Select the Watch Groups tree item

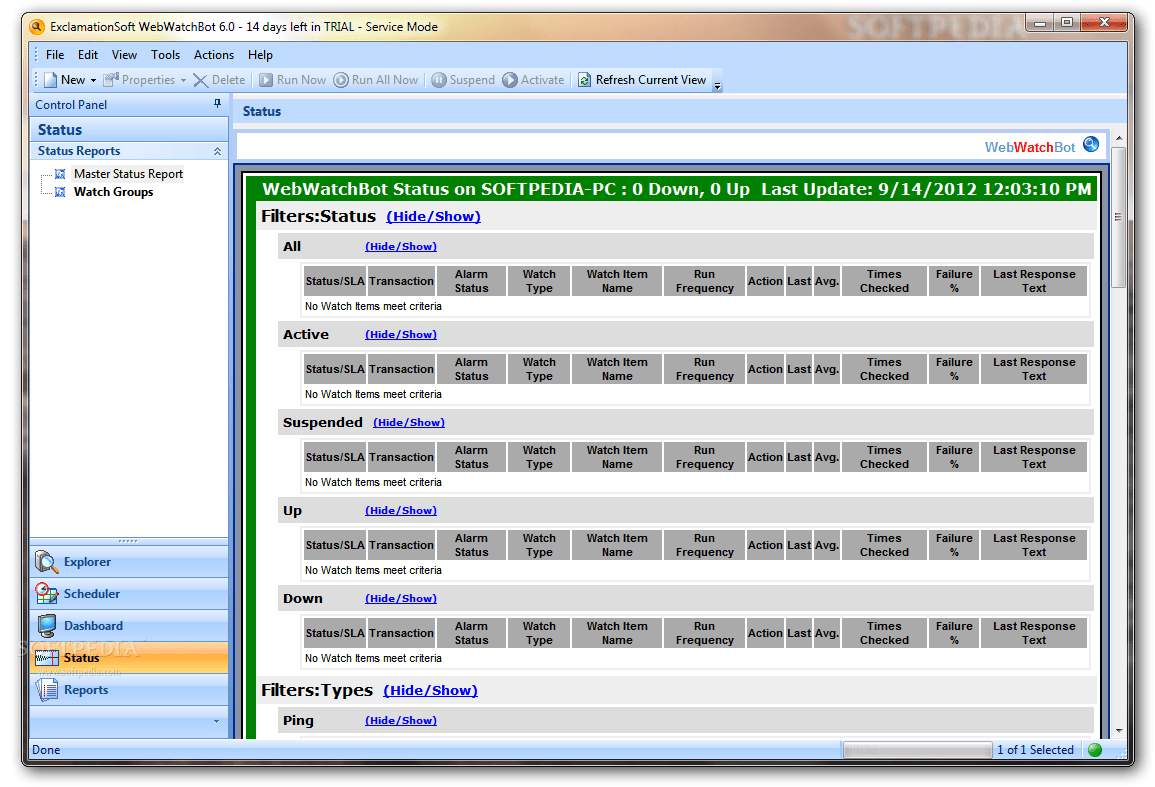click(113, 192)
